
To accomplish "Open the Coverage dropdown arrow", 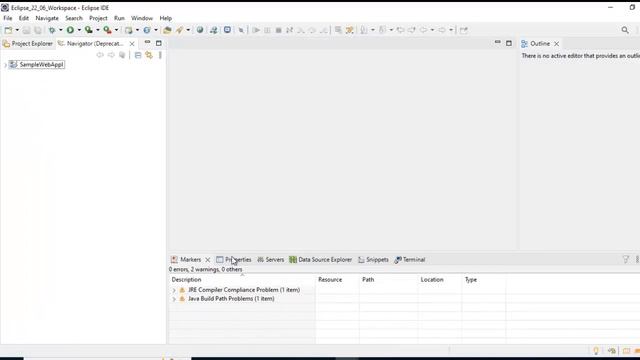I will (x=98, y=30).
